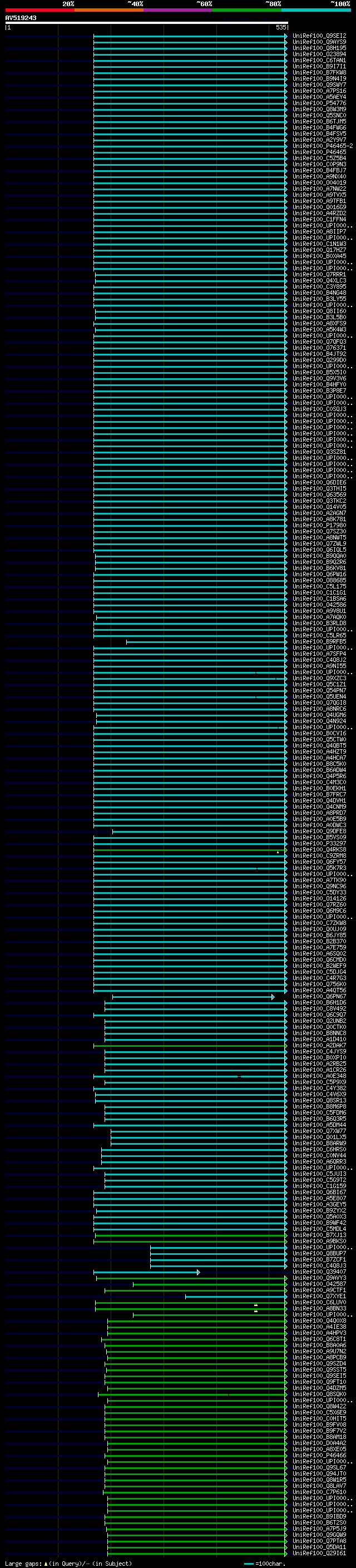356x1568 pixels.
Task: Select hit UniRef100_C7ZKW8
Action: tap(319, 923)
